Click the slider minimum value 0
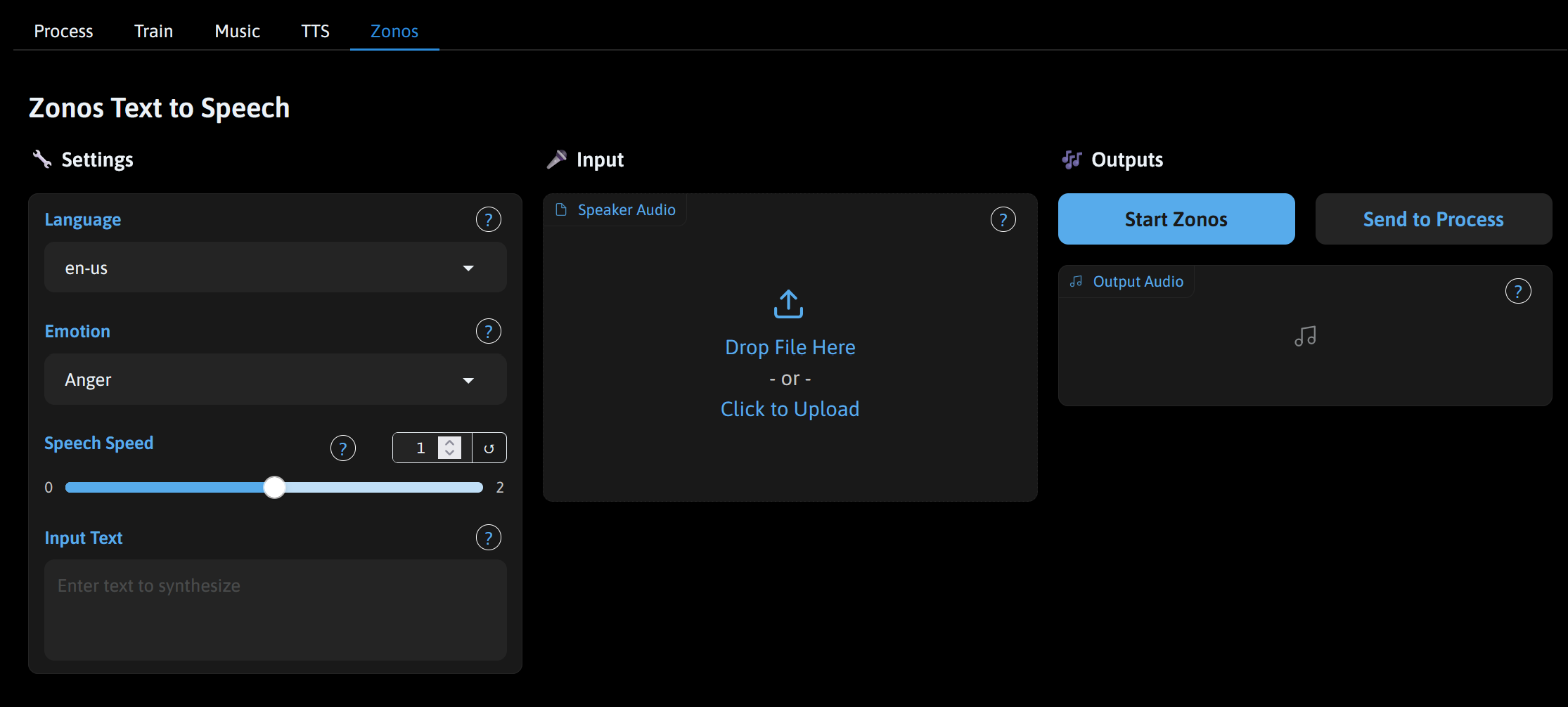Screen dimensions: 1568x707 click(49, 487)
